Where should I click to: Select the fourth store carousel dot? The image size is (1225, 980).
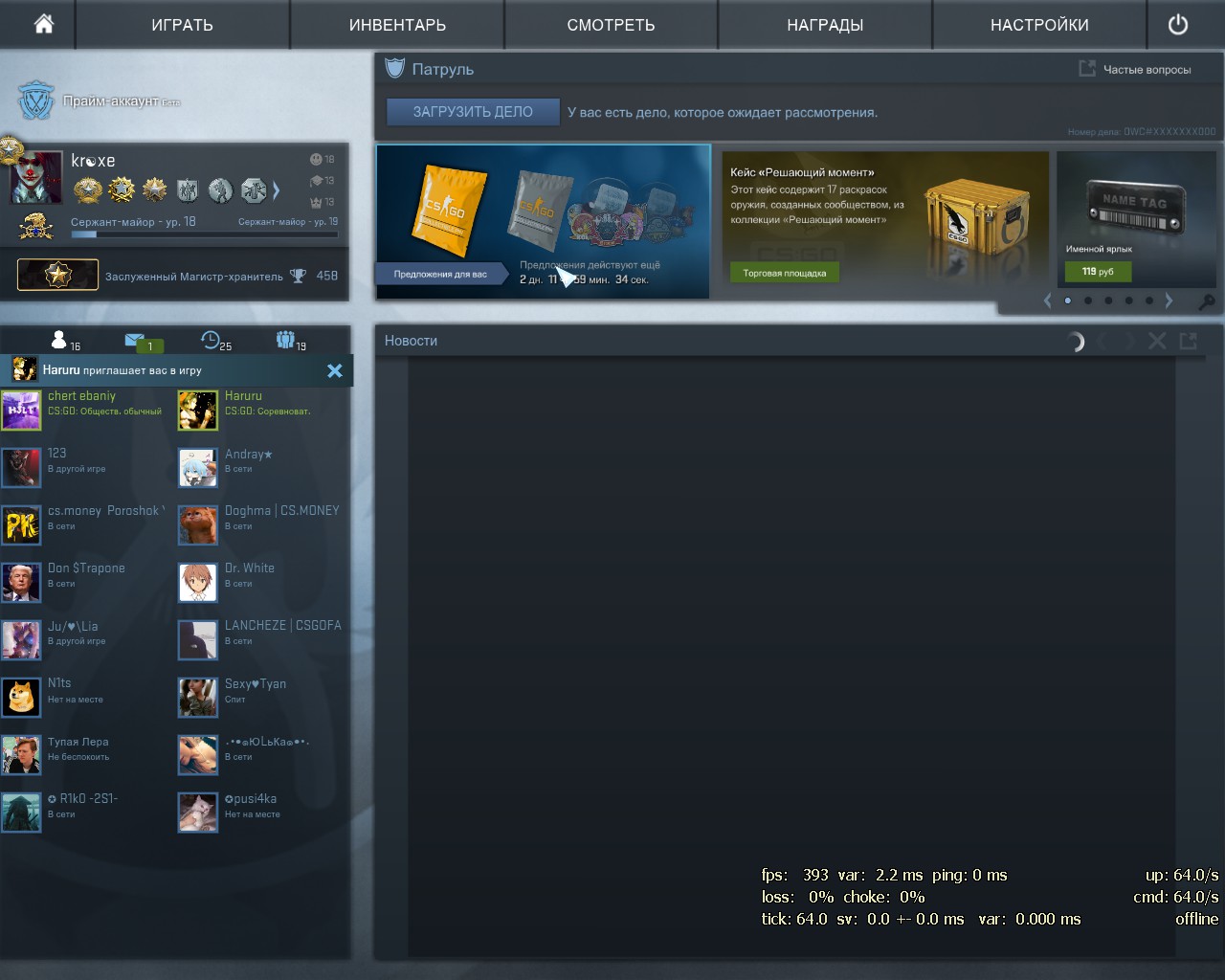tap(1128, 301)
